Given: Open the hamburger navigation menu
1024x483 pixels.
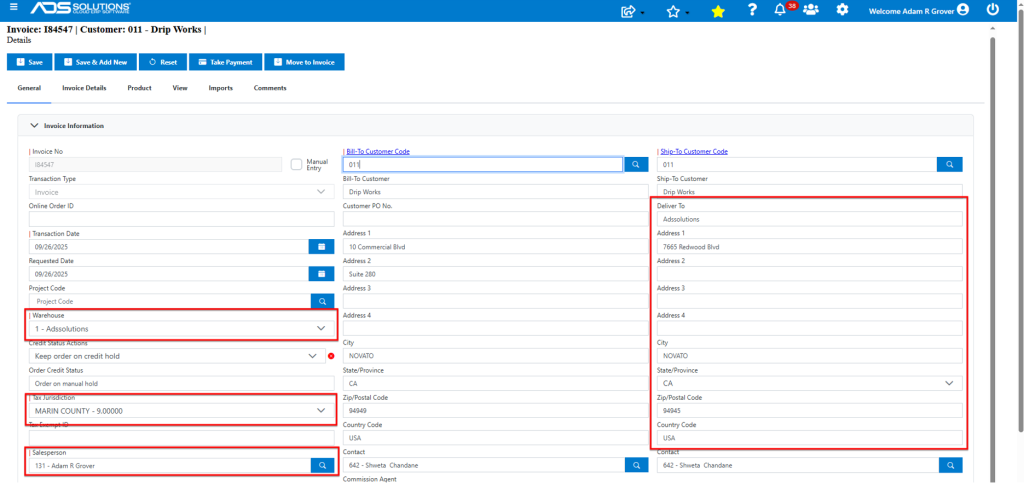Looking at the screenshot, I should click(x=14, y=7).
